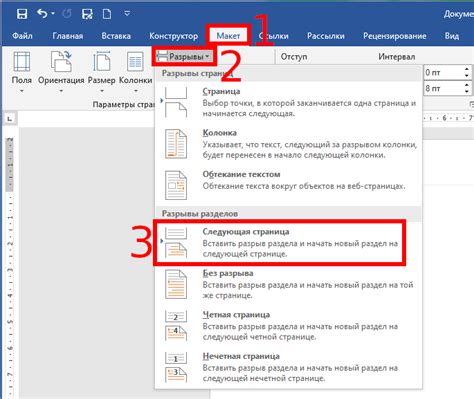Click the Без разрыва icon
Screen dimensions: 474x399
176,284
